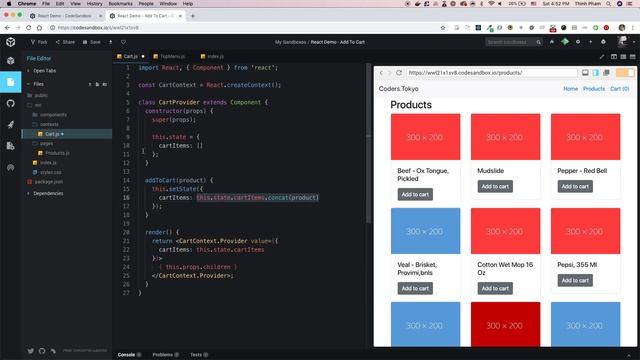Screen dimensions: 640x360
Task: Click the Mudslide product image
Action: (505, 137)
